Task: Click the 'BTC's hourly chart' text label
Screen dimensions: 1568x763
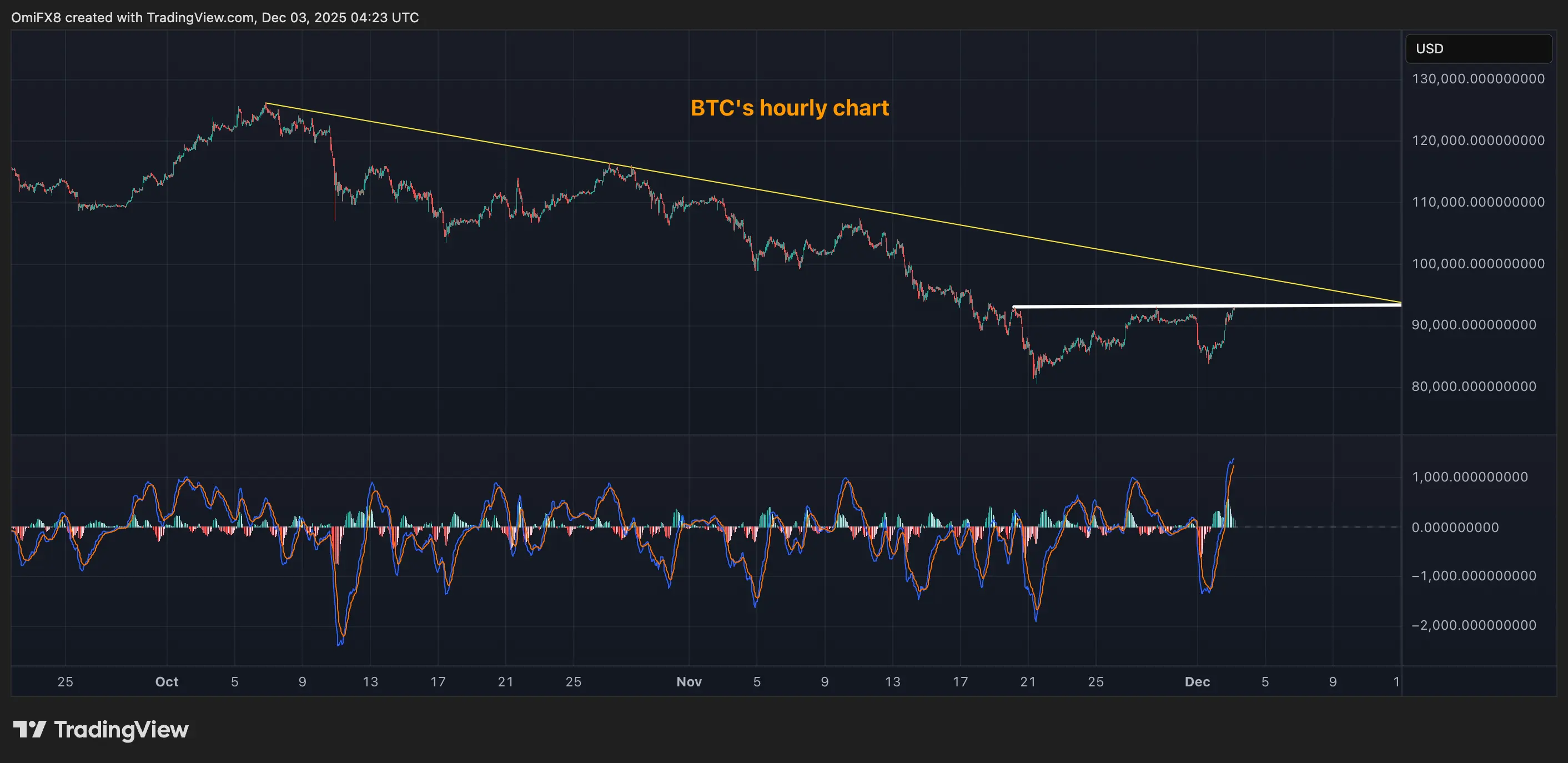Action: click(x=790, y=108)
